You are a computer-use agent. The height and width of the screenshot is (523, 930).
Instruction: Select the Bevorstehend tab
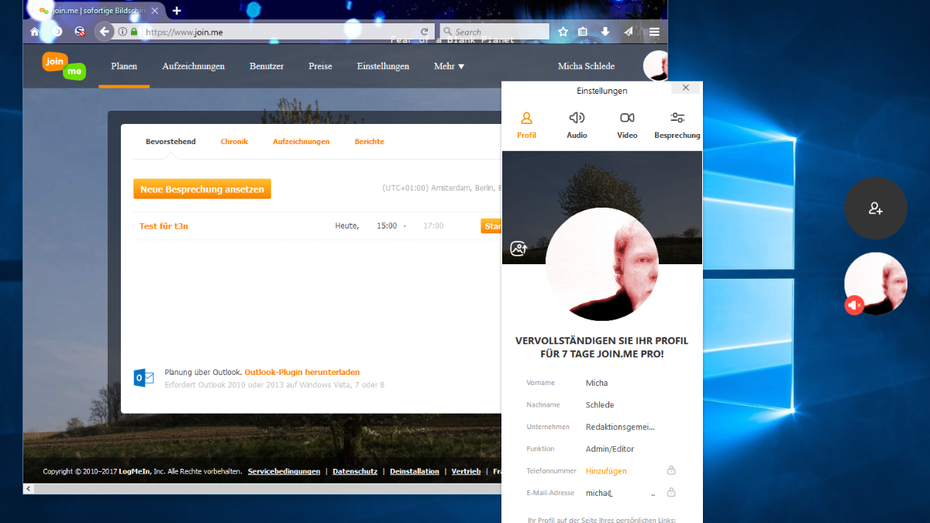pos(170,141)
